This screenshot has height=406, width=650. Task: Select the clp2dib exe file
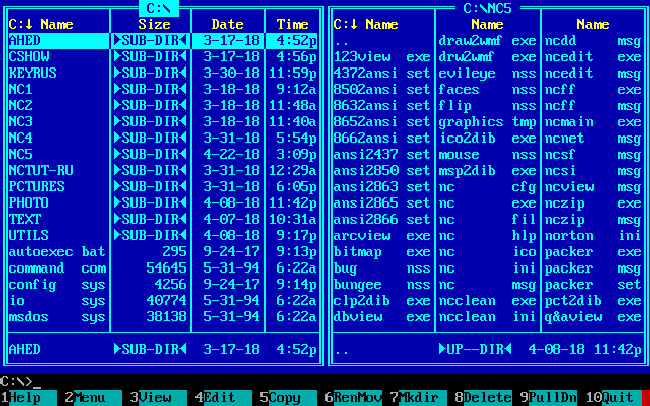click(x=382, y=301)
